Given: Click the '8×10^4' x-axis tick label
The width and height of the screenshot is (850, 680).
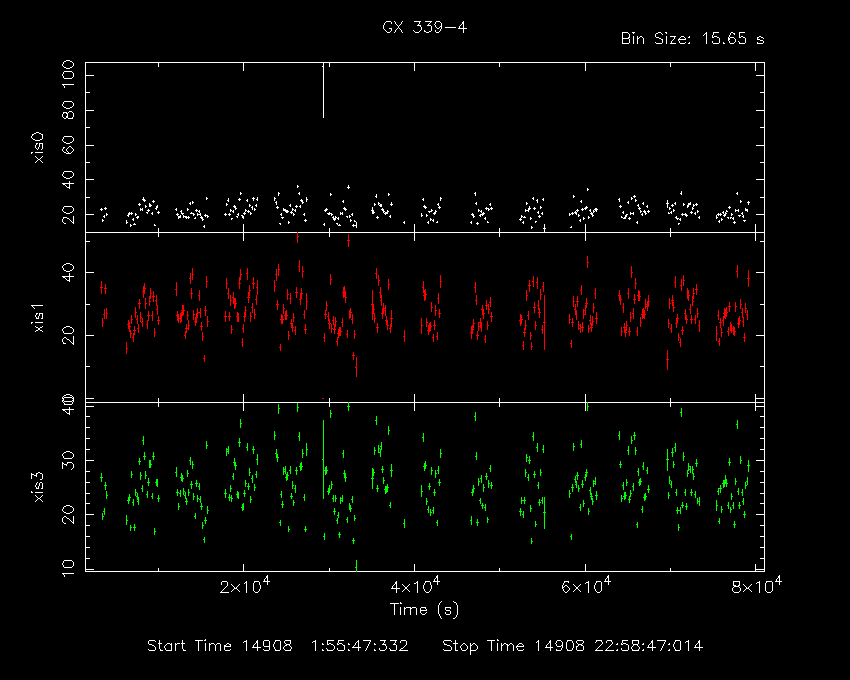Looking at the screenshot, I should (757, 586).
